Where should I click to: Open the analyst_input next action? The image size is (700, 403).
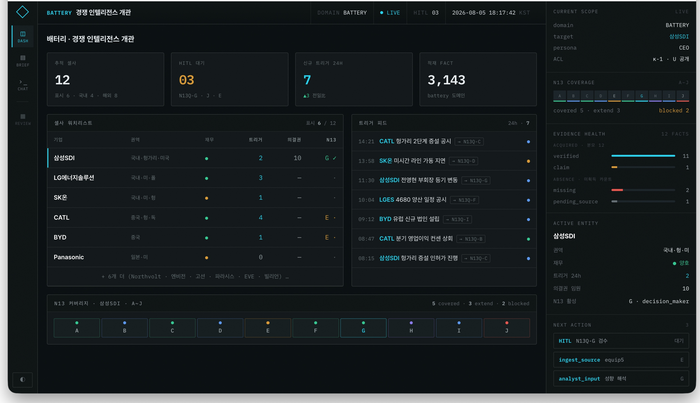pyautogui.click(x=621, y=378)
